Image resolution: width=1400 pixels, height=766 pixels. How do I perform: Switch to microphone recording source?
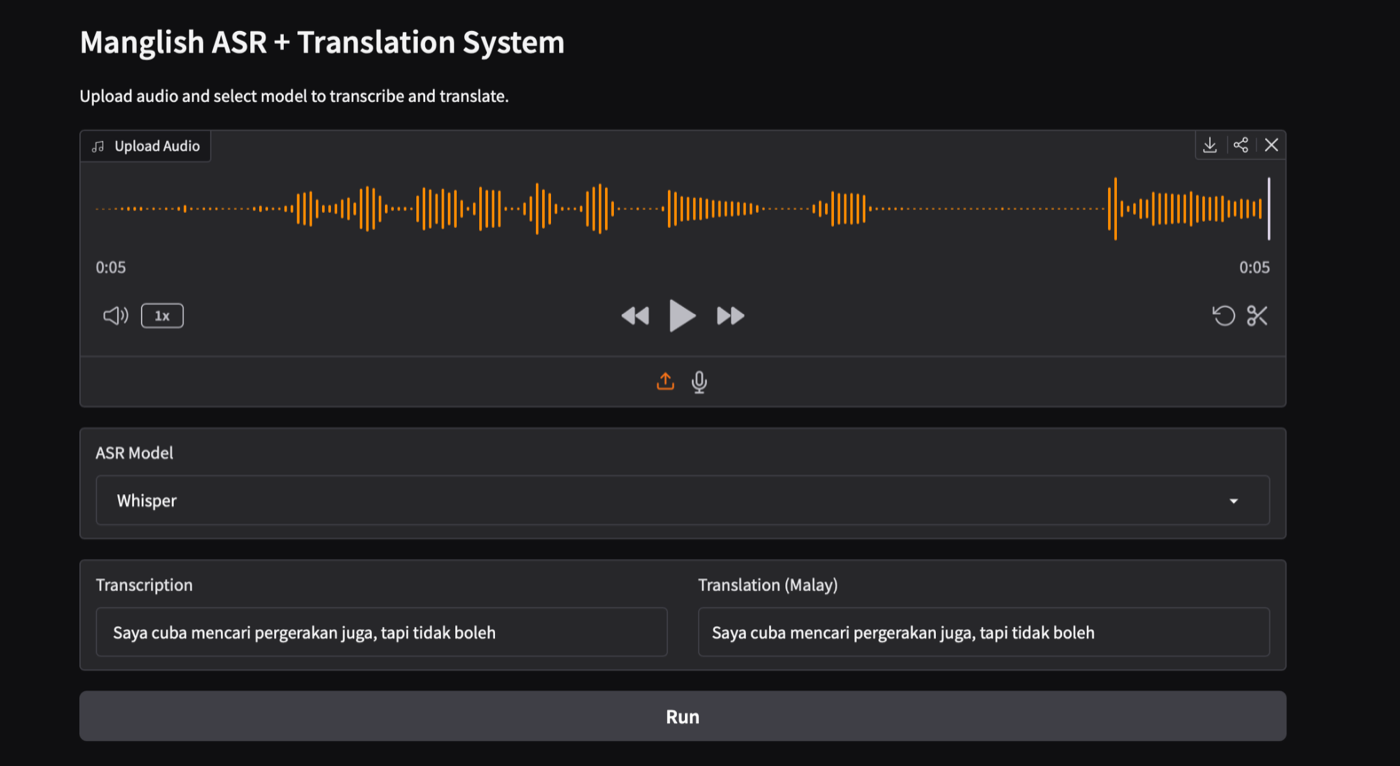point(700,382)
